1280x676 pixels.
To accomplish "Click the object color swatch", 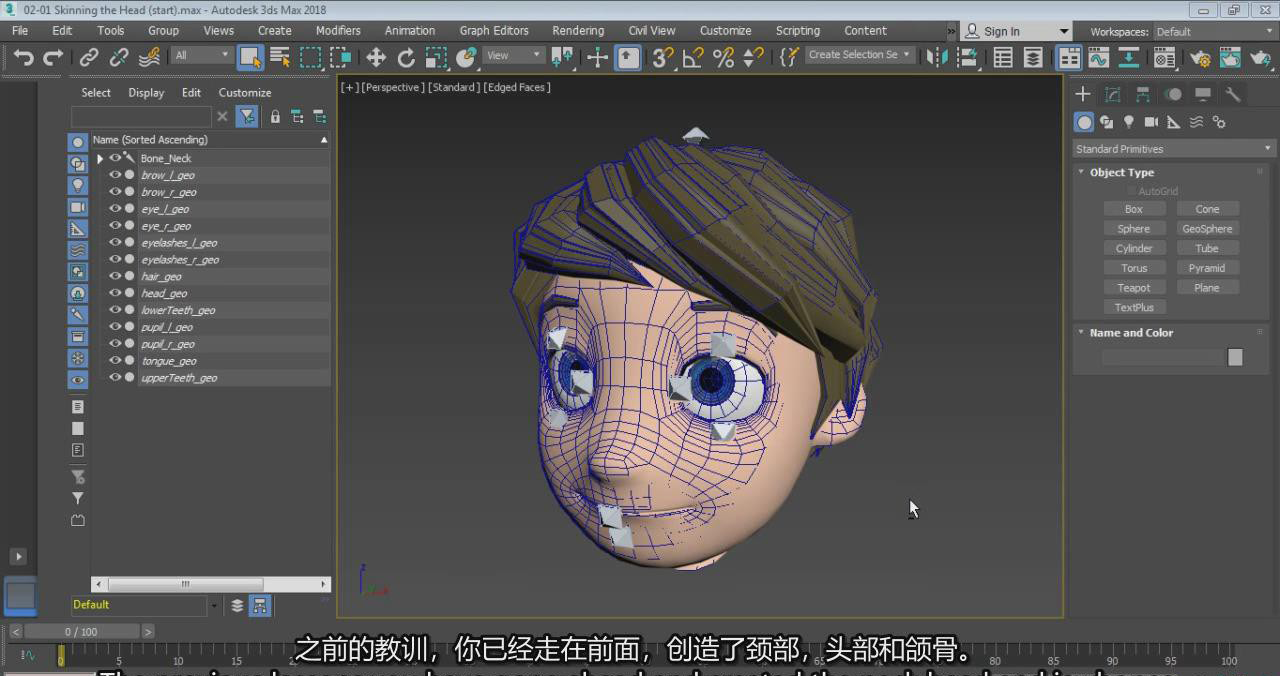I will [x=1235, y=357].
